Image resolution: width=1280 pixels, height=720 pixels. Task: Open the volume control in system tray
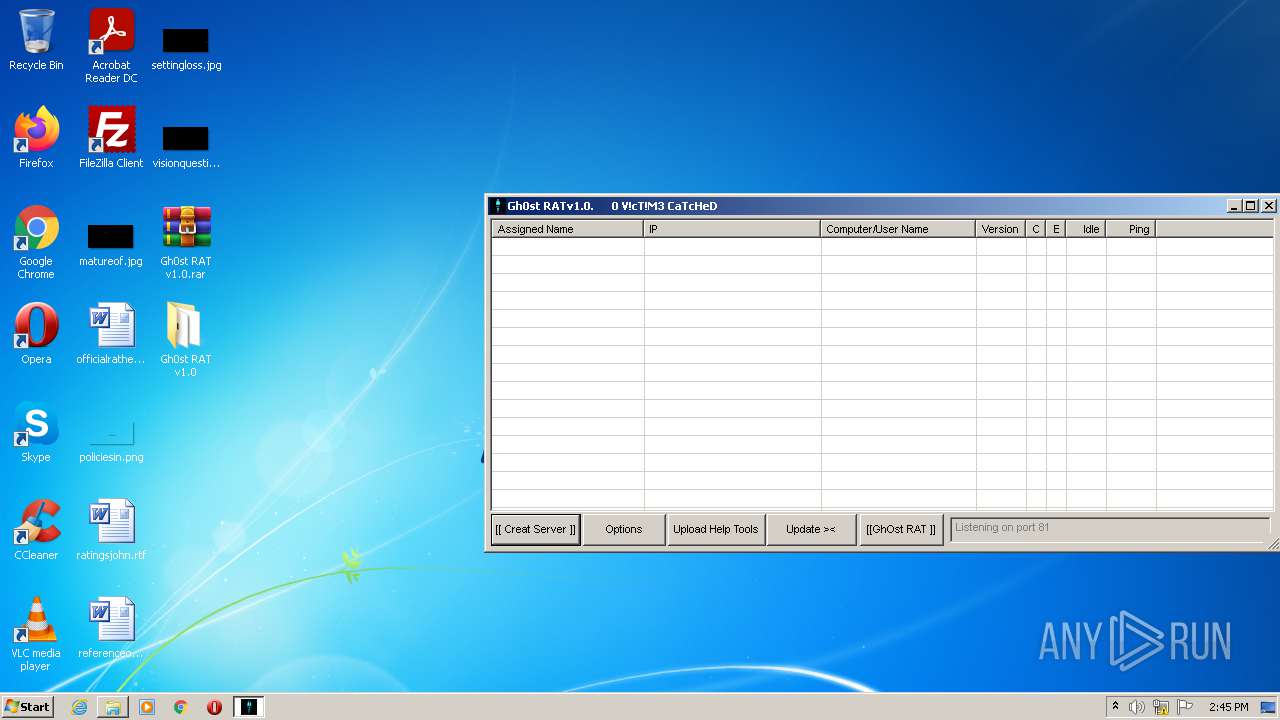click(x=1137, y=707)
